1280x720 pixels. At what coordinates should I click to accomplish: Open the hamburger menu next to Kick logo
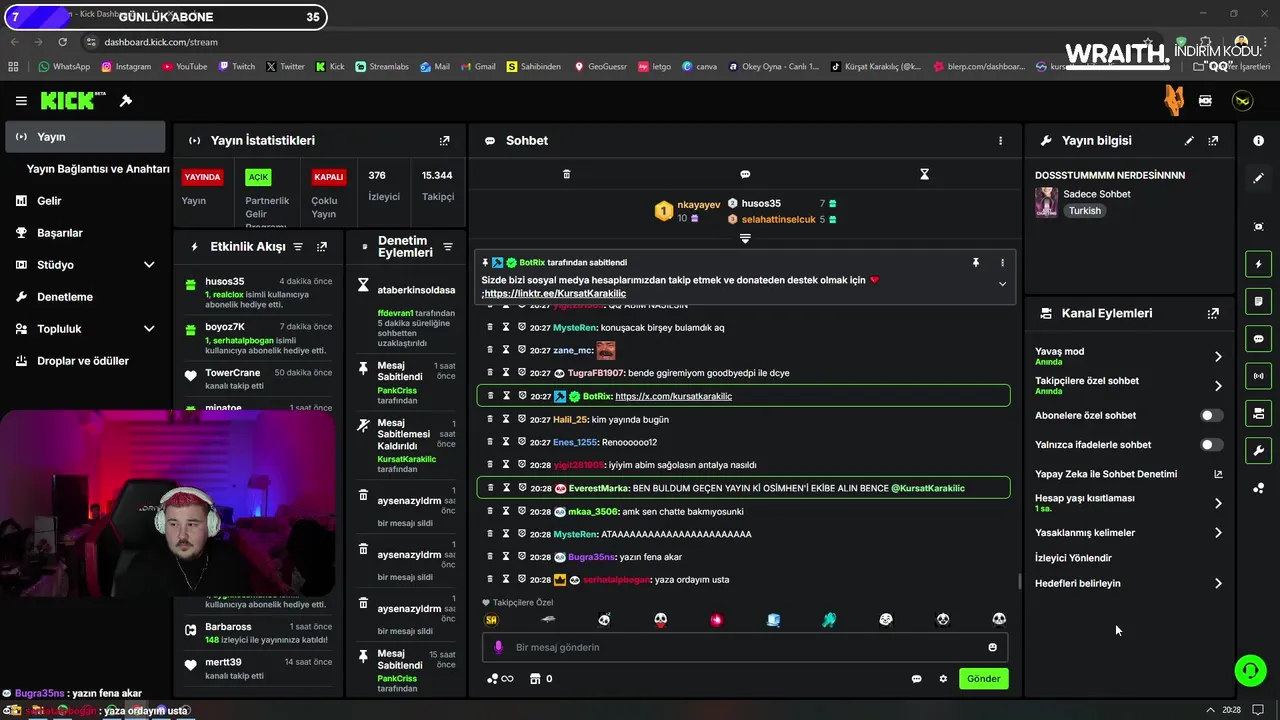point(21,101)
